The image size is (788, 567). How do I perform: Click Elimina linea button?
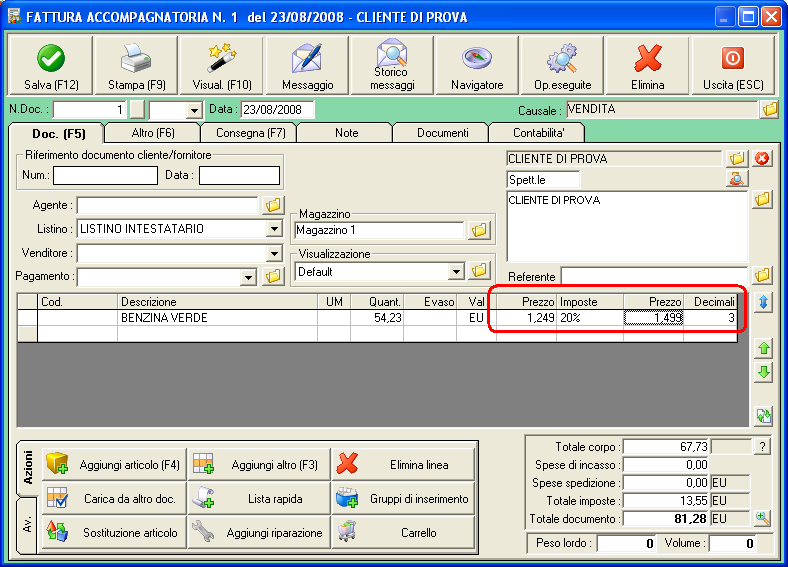(x=403, y=464)
